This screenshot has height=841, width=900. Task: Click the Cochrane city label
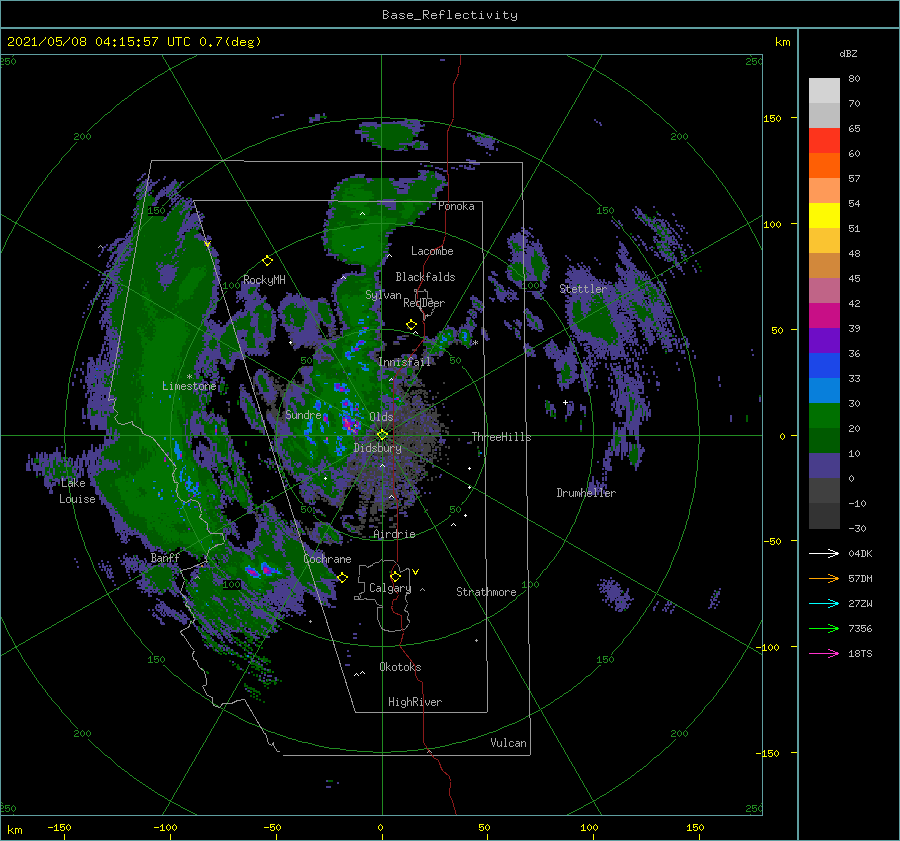(327, 559)
